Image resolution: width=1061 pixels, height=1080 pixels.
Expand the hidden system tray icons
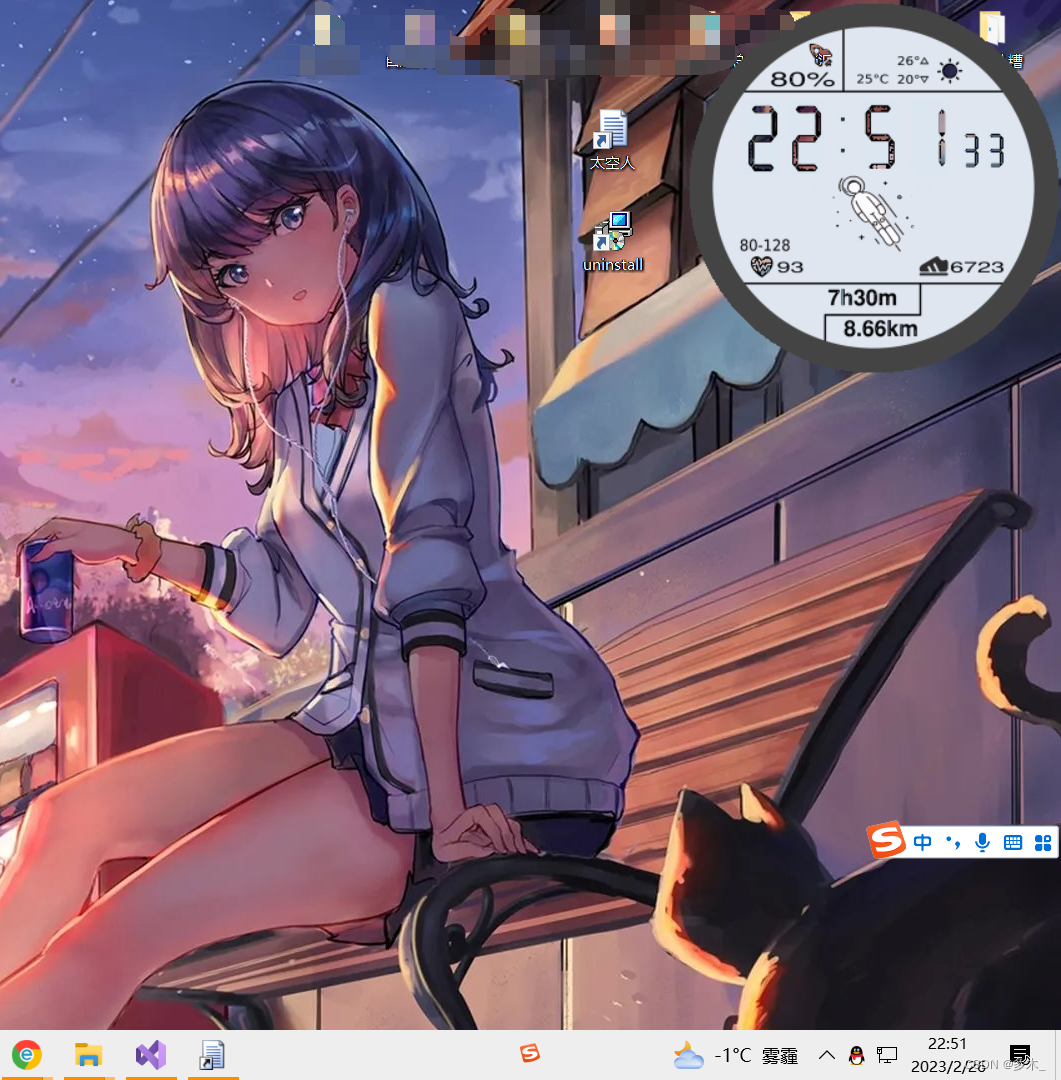[x=827, y=1055]
